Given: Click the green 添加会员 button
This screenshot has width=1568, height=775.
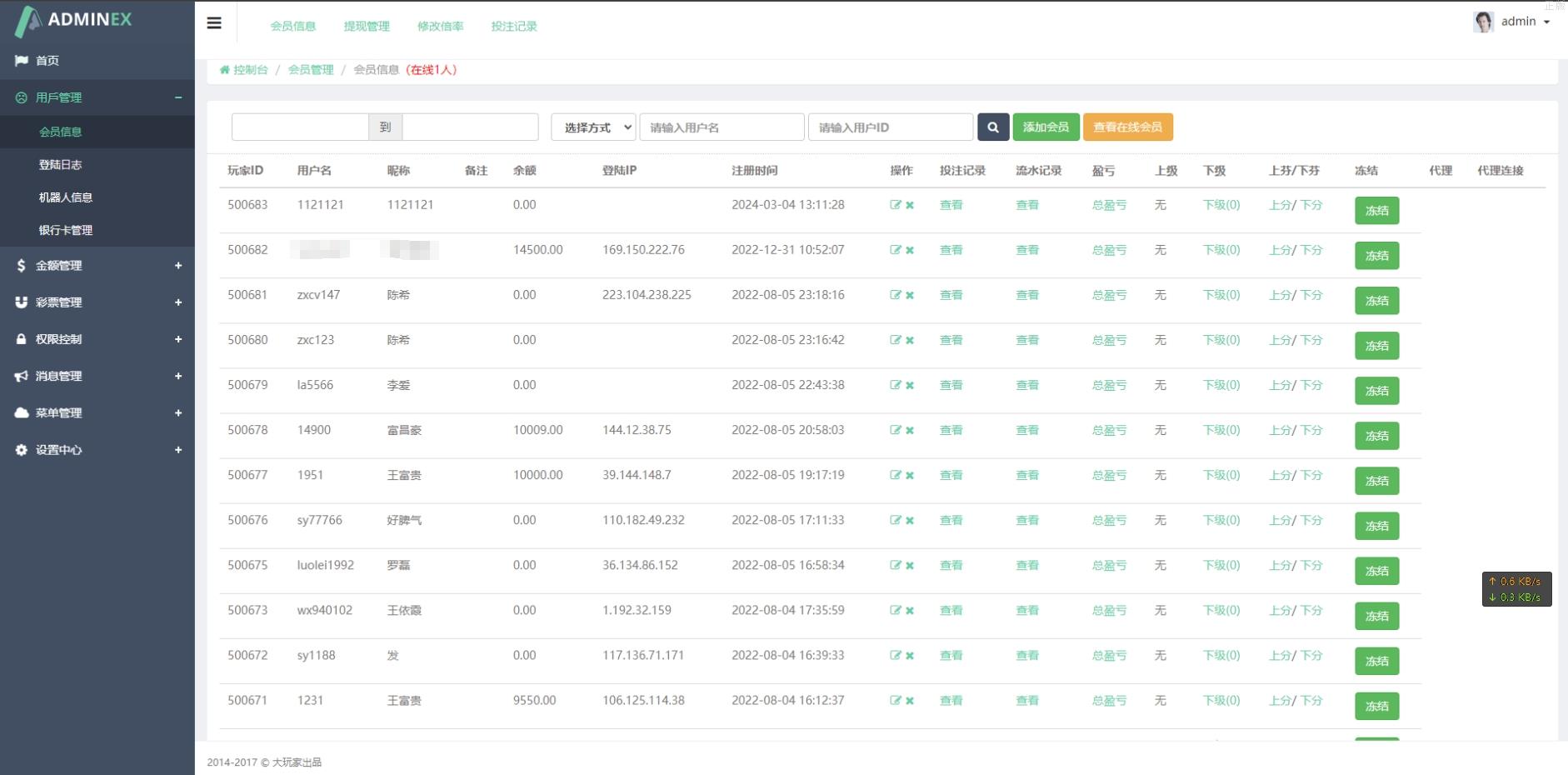Looking at the screenshot, I should (1046, 127).
